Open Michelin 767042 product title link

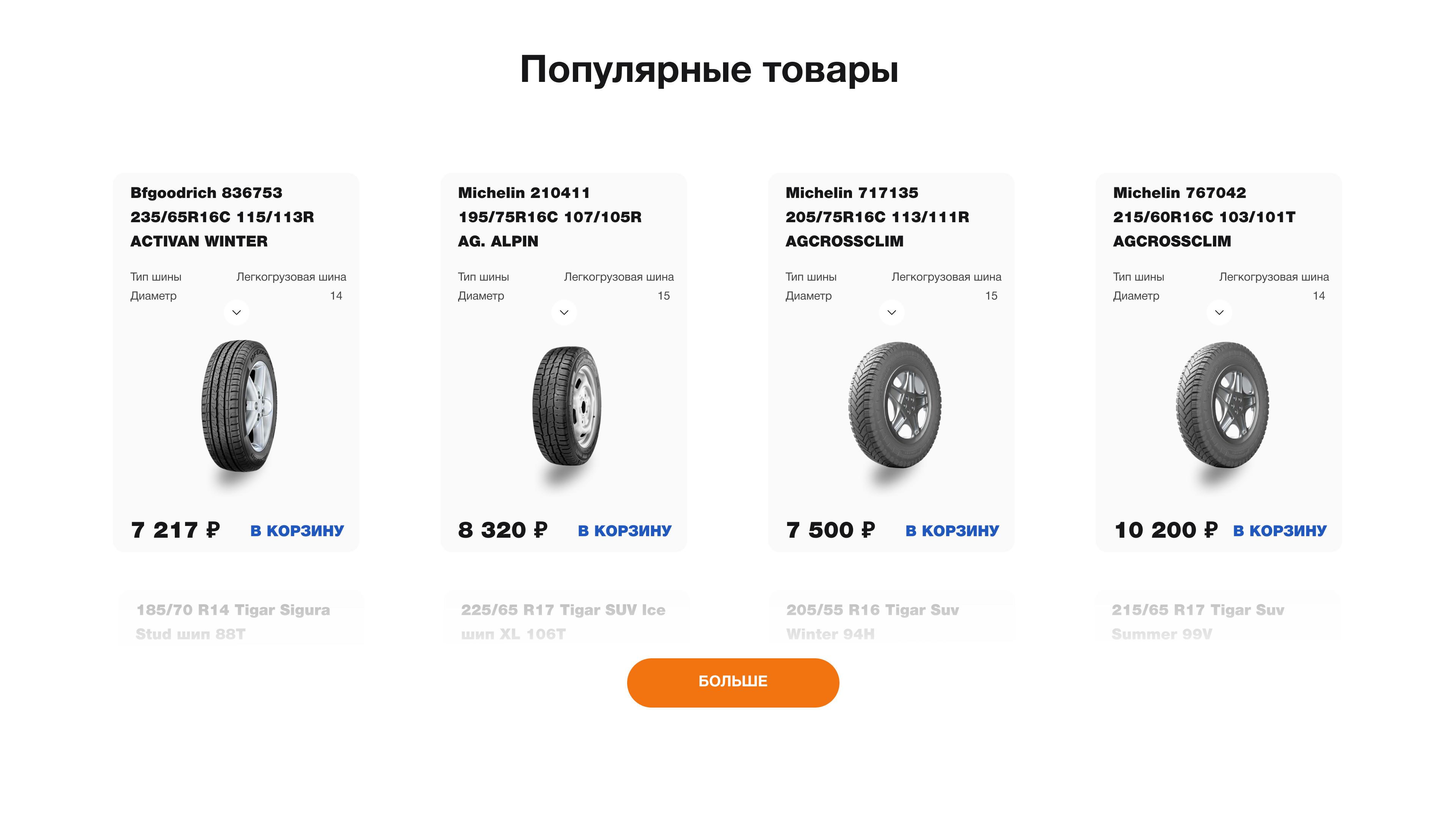(1204, 217)
